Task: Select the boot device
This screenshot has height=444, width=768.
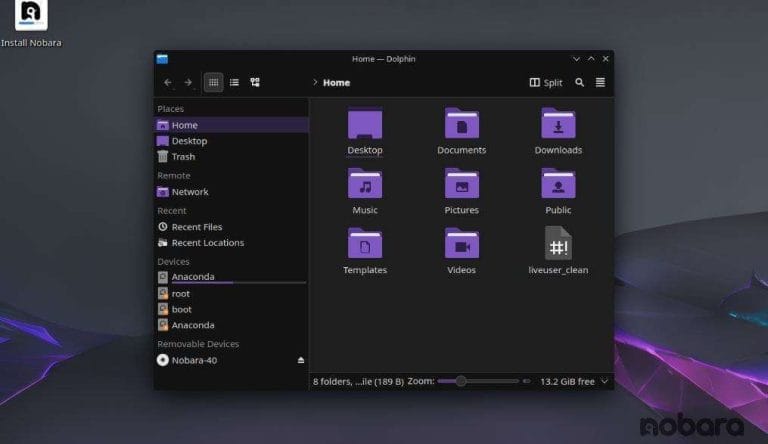Action: tap(231, 309)
